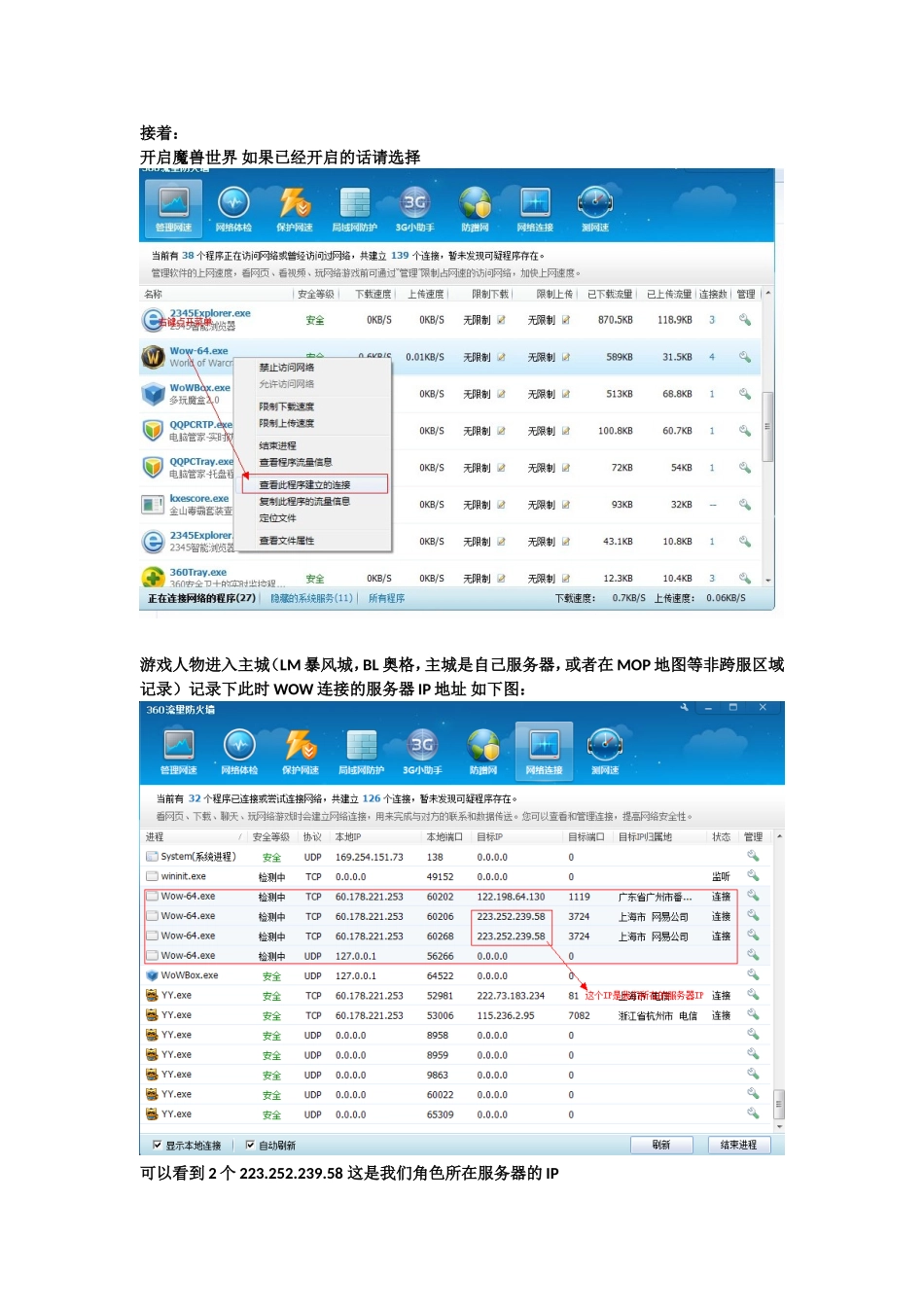Click the manage wrench for kxescore.exe row

point(745,505)
